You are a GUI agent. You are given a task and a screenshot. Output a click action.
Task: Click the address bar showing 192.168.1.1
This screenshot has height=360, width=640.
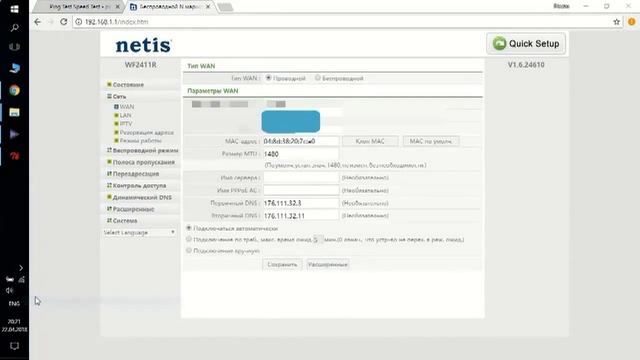pyautogui.click(x=343, y=22)
